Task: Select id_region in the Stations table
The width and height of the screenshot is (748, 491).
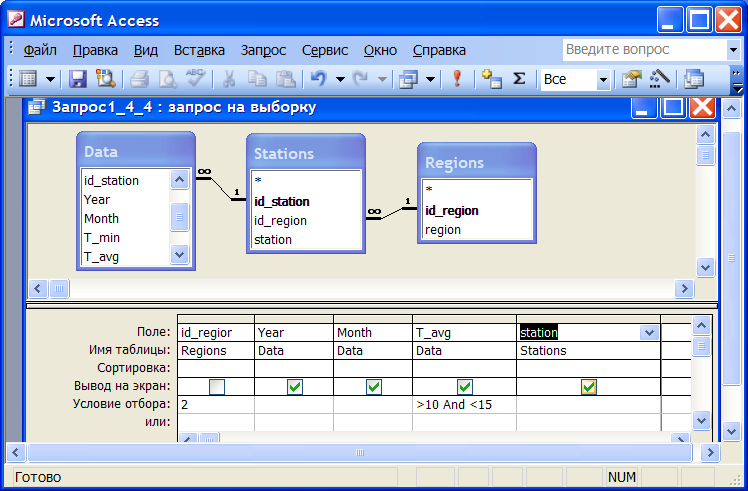Action: pos(280,220)
